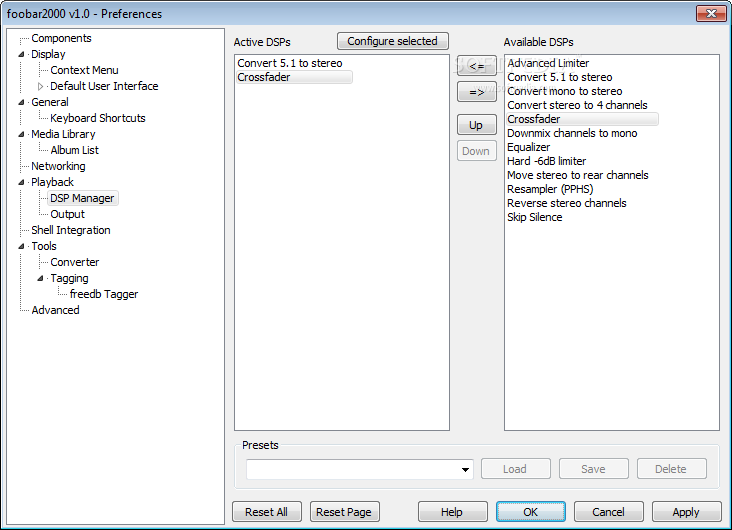Cancel the preferences dialog
The height and width of the screenshot is (530, 732).
(x=608, y=512)
